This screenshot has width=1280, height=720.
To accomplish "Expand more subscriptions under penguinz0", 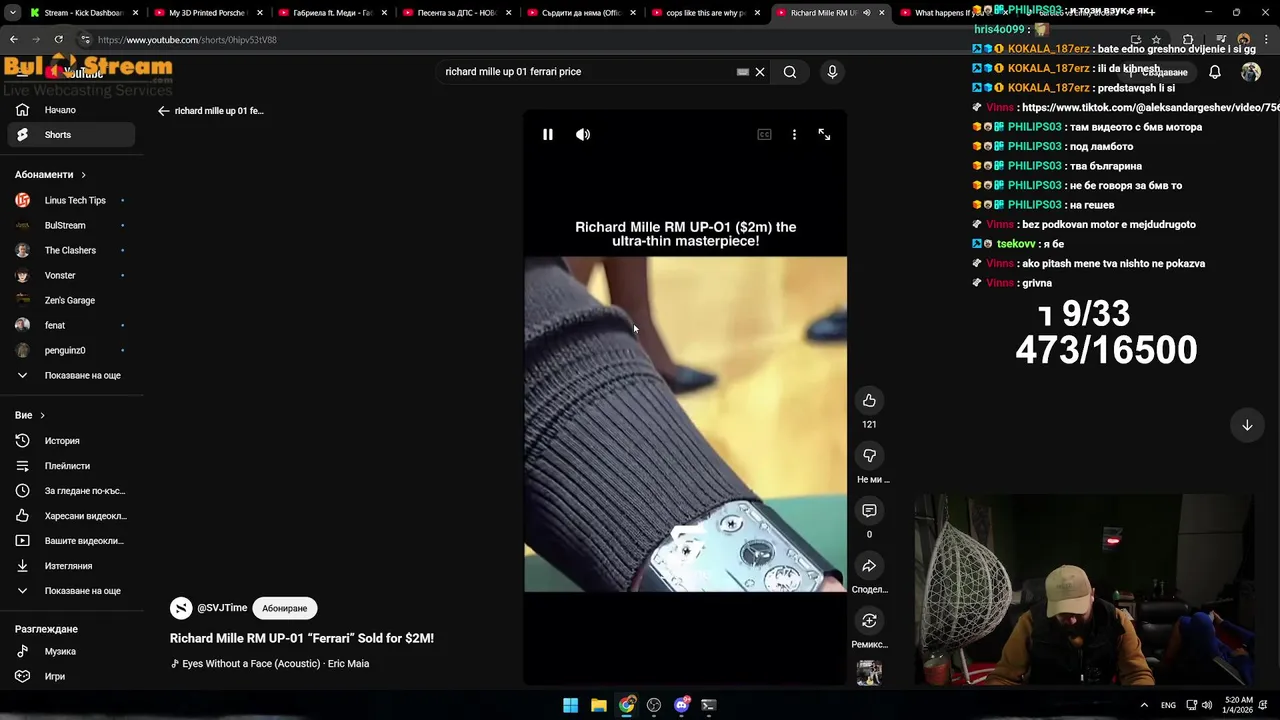I will 70,375.
